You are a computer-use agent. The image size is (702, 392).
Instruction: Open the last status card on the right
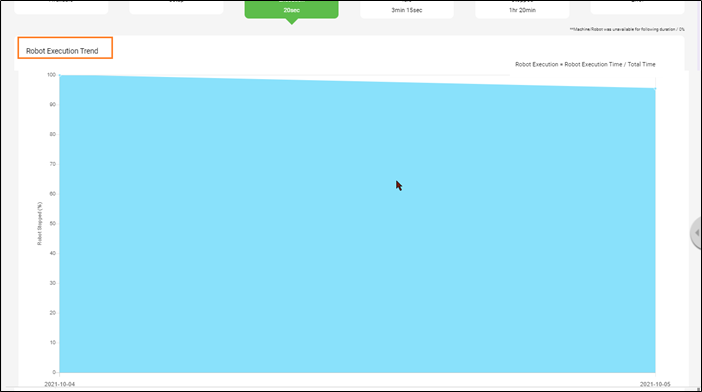637,7
